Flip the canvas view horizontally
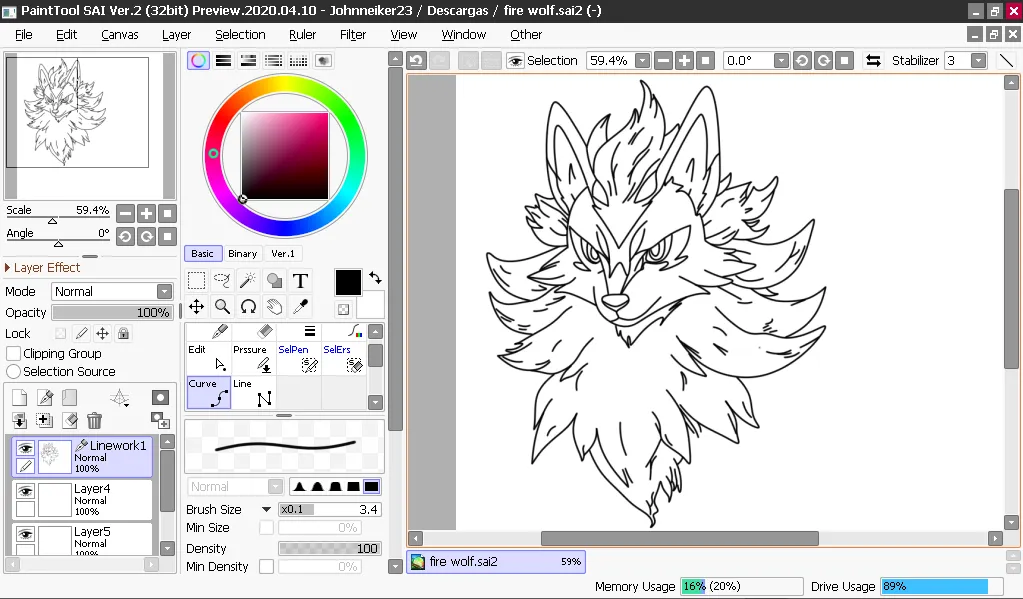Screen dimensions: 1023x599 point(873,61)
